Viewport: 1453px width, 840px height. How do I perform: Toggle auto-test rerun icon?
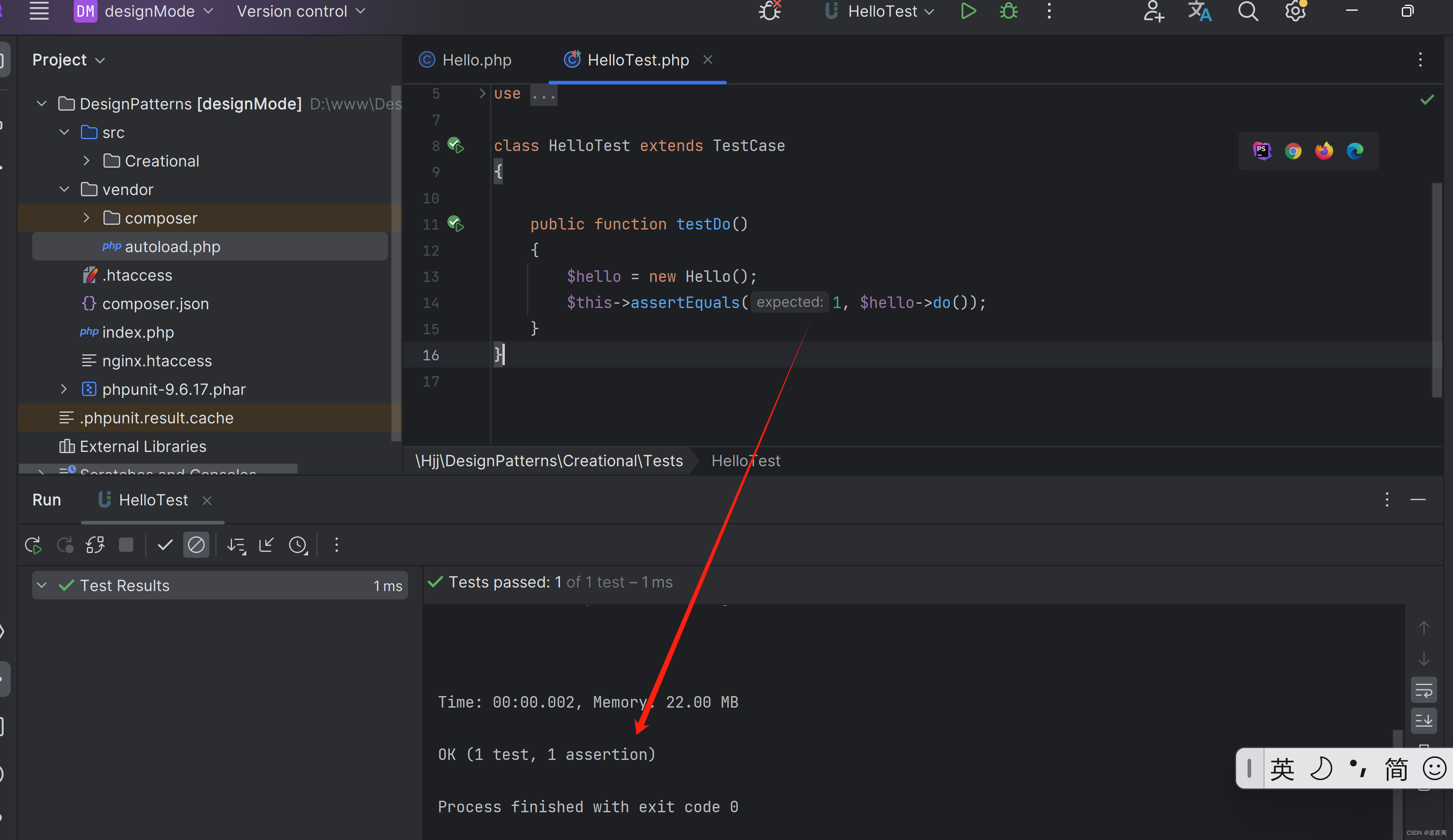tap(95, 545)
